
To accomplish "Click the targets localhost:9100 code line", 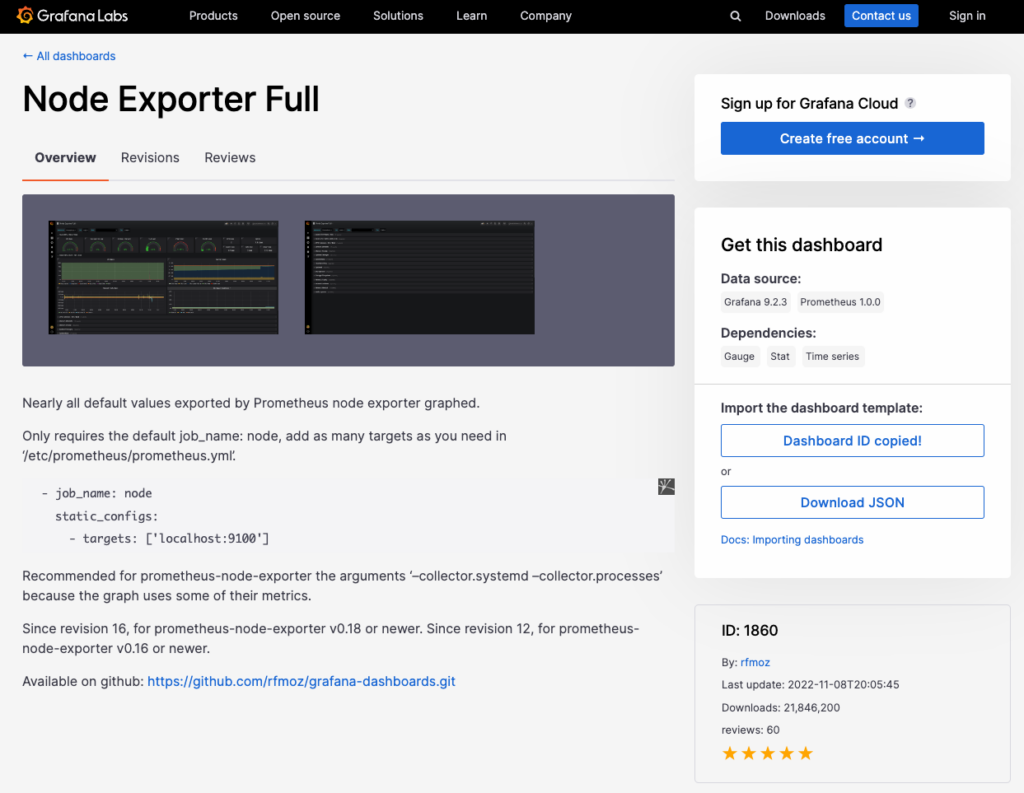I will [169, 538].
